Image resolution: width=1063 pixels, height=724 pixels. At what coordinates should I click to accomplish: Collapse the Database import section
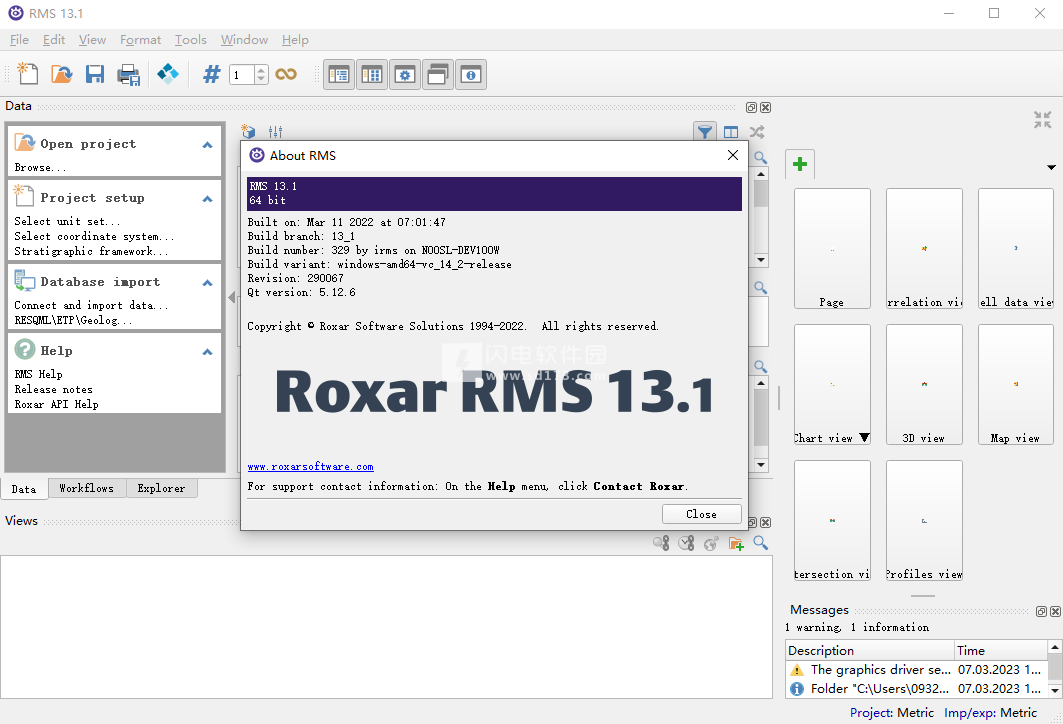tap(207, 283)
